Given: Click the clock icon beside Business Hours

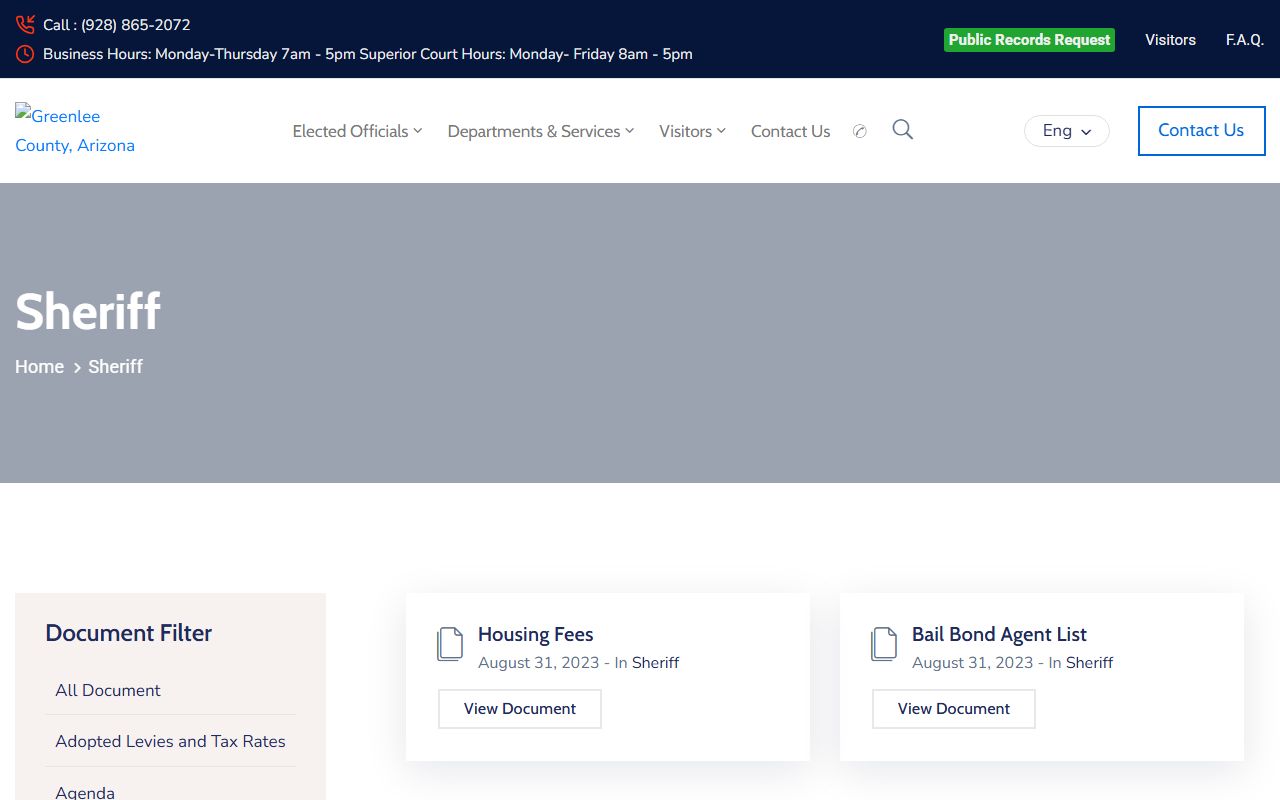Looking at the screenshot, I should click(x=25, y=54).
